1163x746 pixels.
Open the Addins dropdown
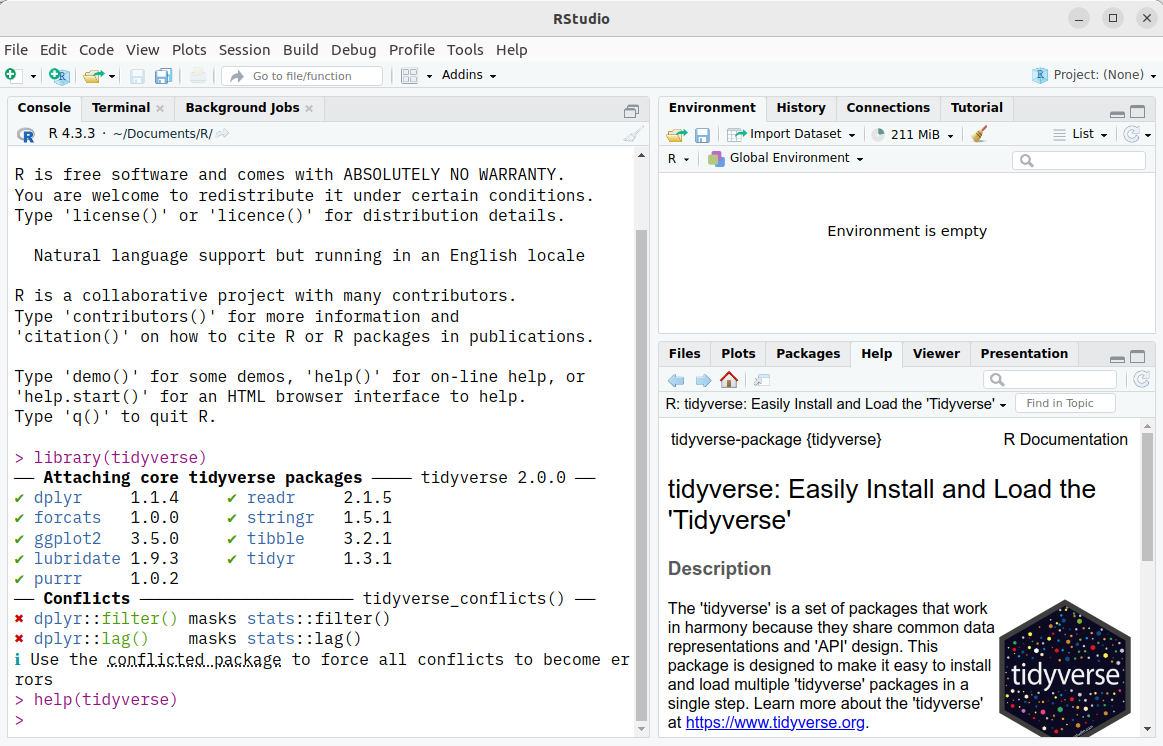tap(469, 75)
